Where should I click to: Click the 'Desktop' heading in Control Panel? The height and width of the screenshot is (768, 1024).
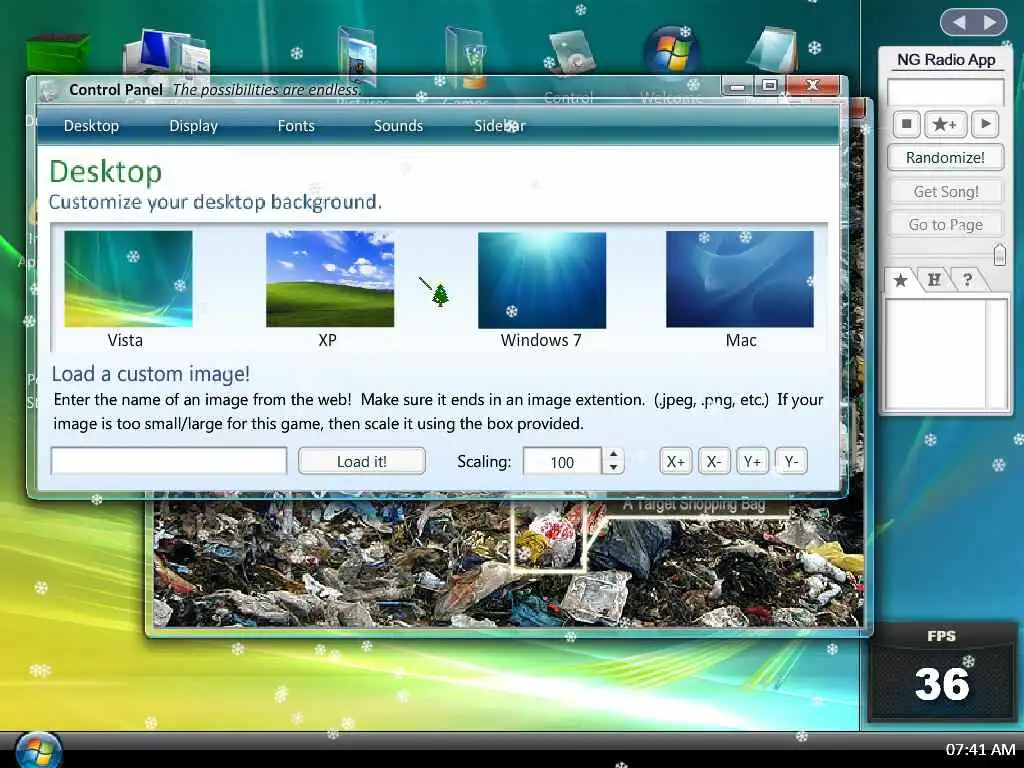(x=106, y=172)
